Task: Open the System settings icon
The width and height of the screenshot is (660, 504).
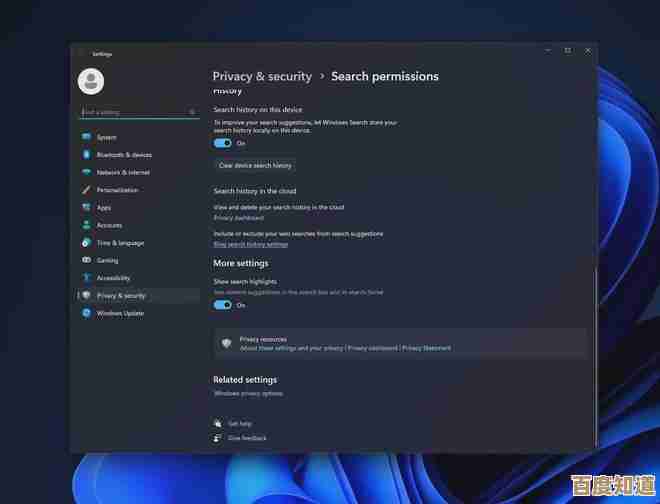Action: pos(86,136)
